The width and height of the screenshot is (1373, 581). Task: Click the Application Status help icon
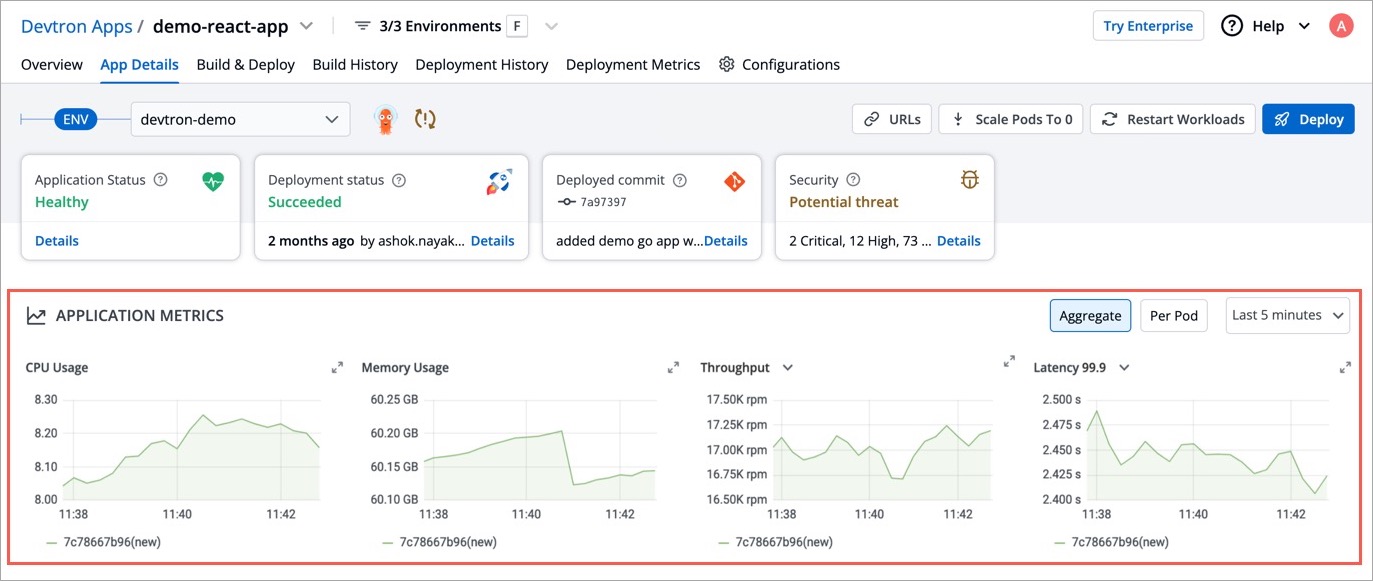coord(161,180)
